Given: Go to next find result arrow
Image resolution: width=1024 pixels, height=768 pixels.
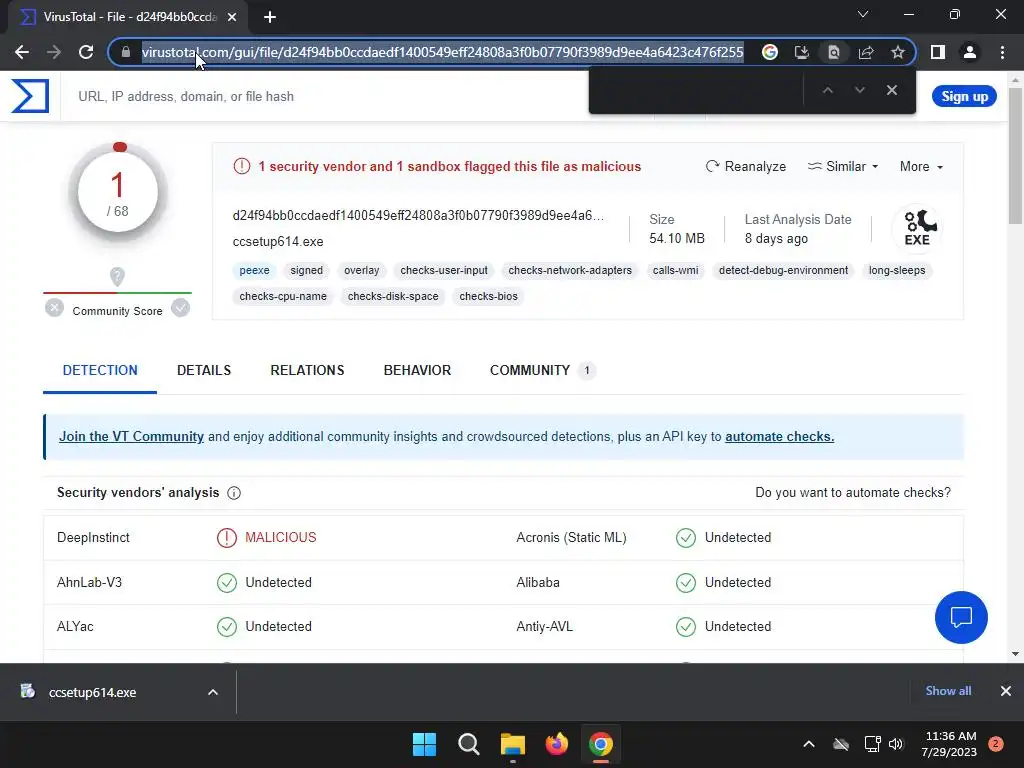Looking at the screenshot, I should tap(859, 90).
